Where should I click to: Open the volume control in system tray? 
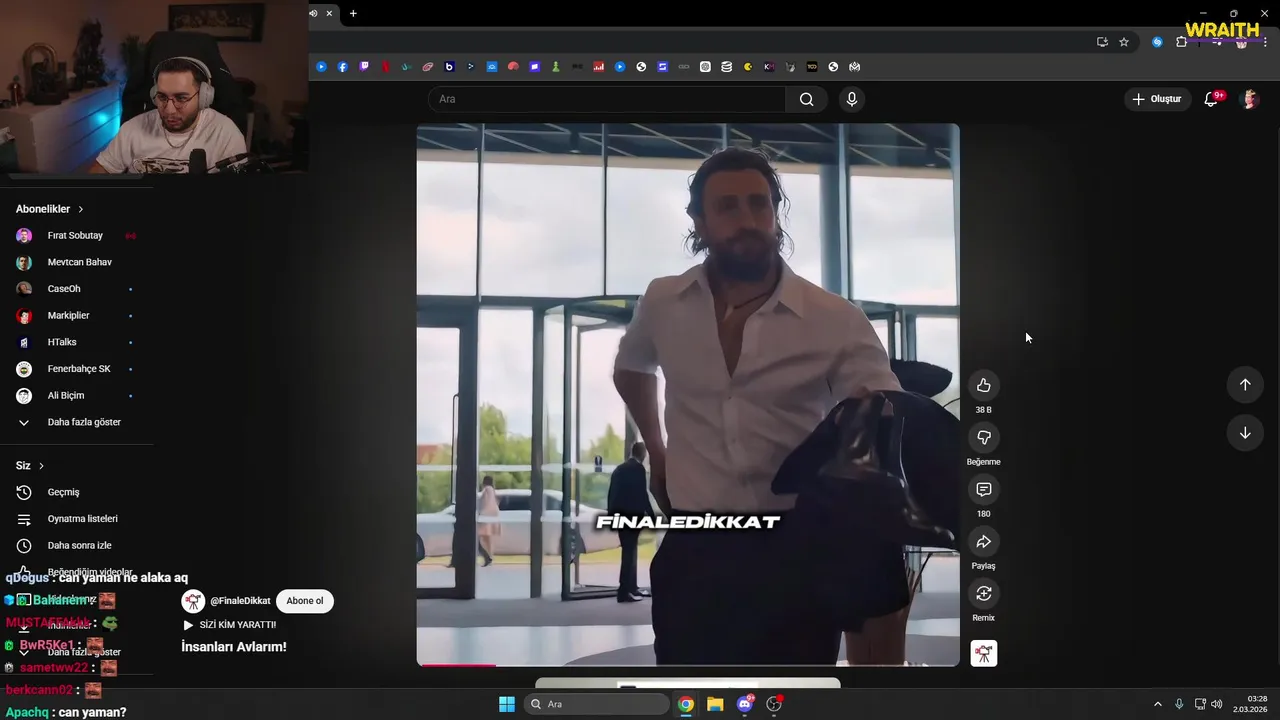pos(1217,704)
